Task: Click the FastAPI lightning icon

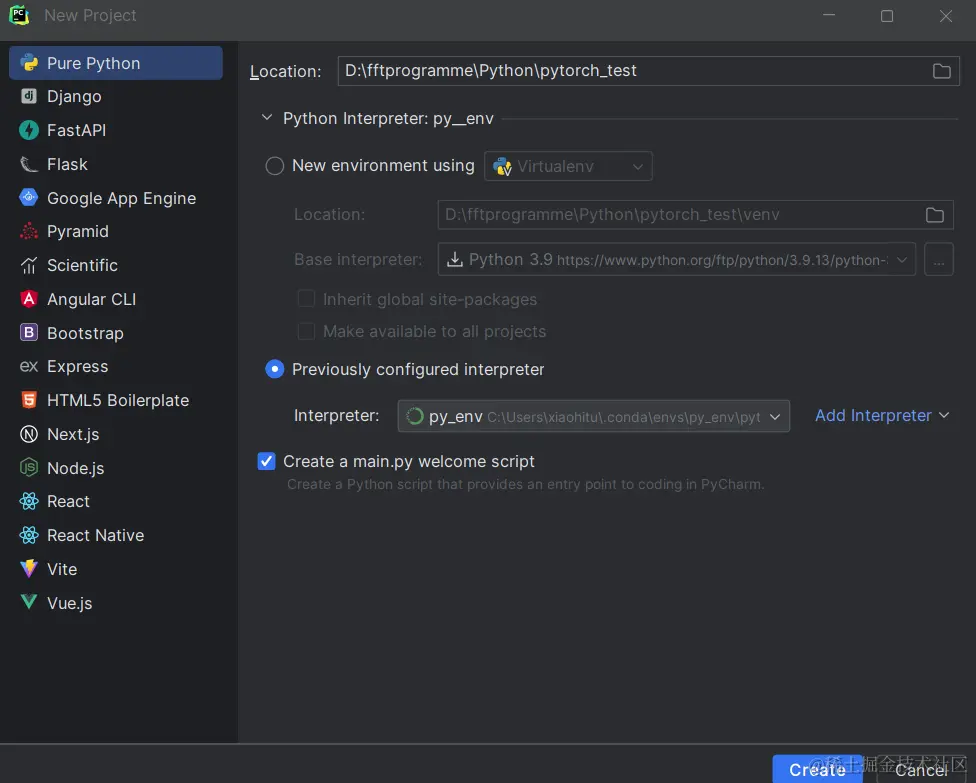Action: tap(29, 130)
